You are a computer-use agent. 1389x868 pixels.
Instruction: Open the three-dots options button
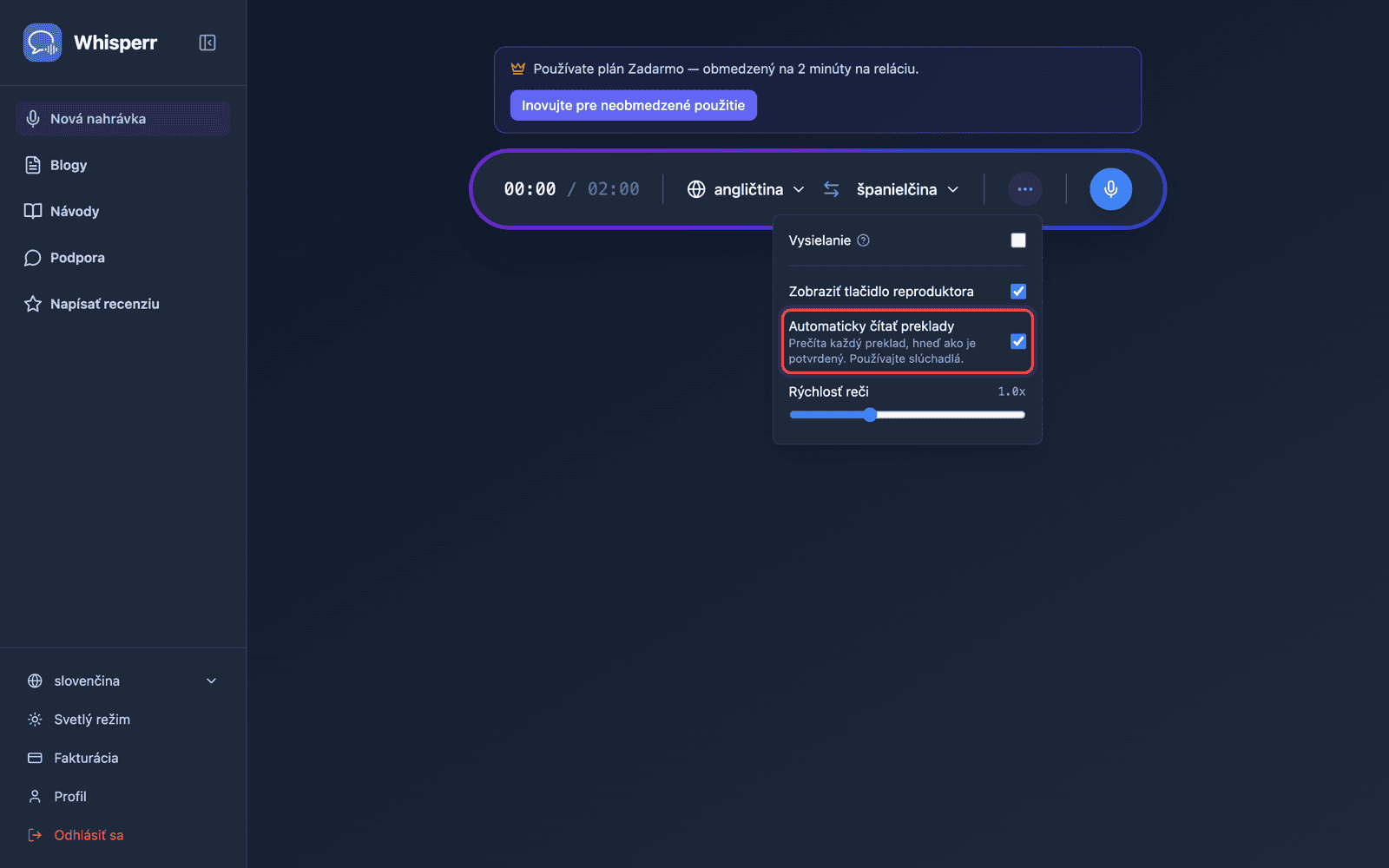[1025, 189]
